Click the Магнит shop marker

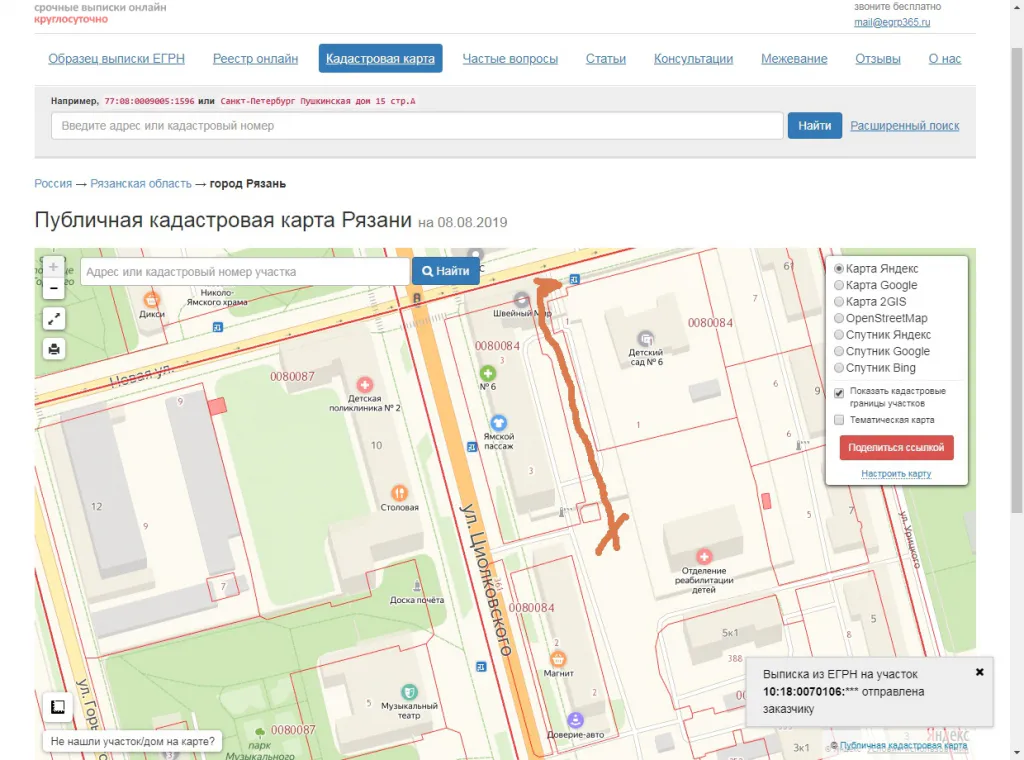pyautogui.click(x=559, y=658)
